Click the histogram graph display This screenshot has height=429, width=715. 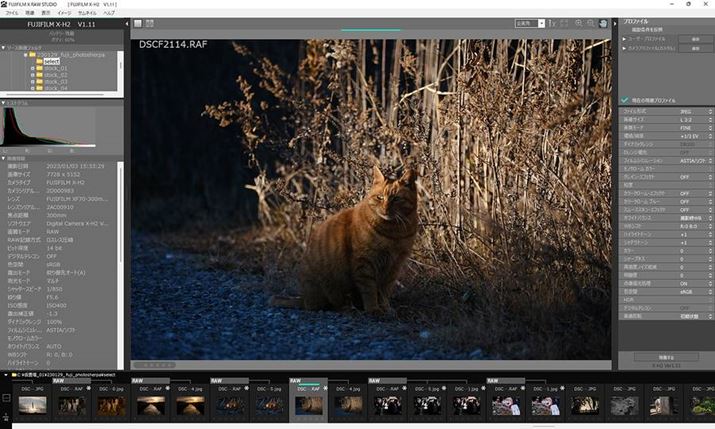(48, 127)
